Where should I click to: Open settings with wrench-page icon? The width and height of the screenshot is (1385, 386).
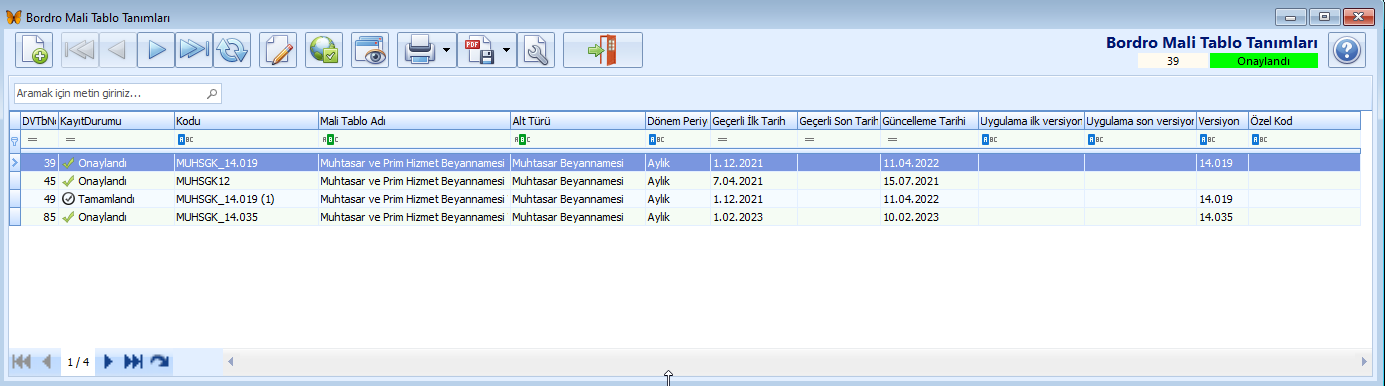tap(537, 50)
